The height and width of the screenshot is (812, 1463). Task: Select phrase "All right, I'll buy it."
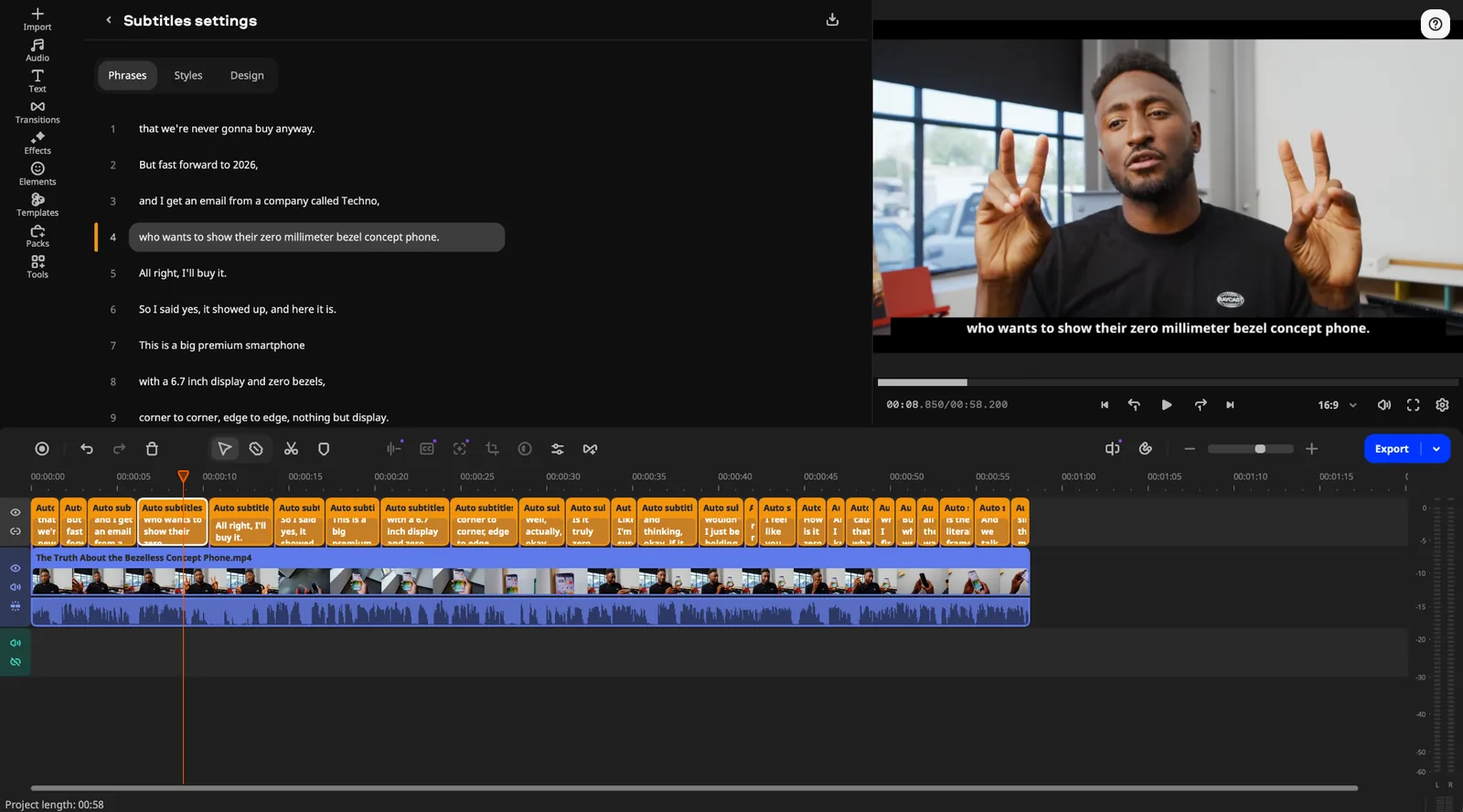coord(183,273)
